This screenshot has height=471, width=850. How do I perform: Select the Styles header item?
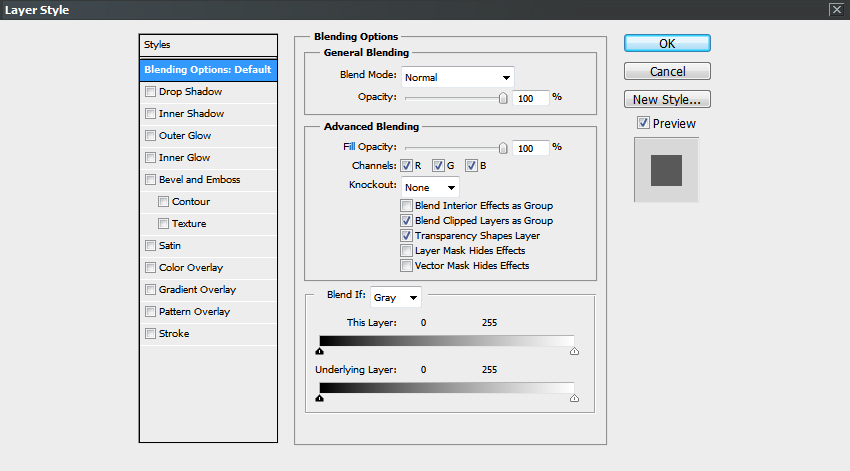pyautogui.click(x=208, y=45)
